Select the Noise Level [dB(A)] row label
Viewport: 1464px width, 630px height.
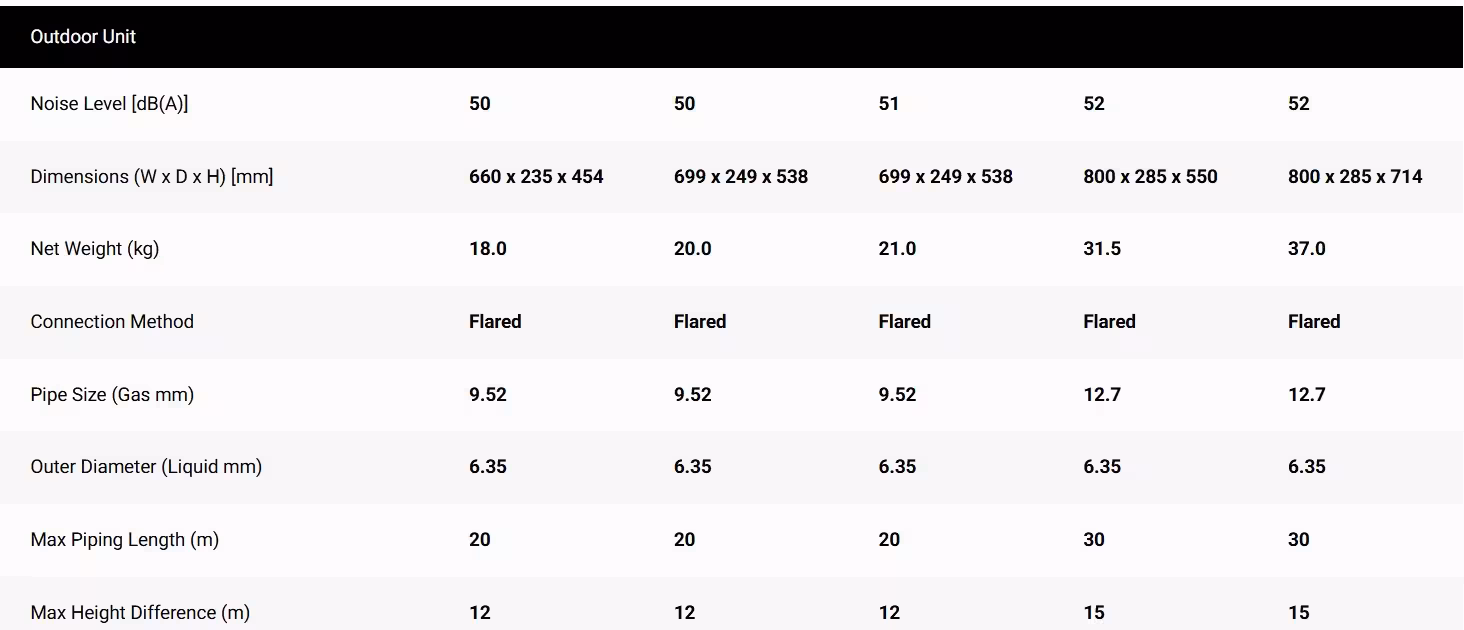[x=109, y=104]
